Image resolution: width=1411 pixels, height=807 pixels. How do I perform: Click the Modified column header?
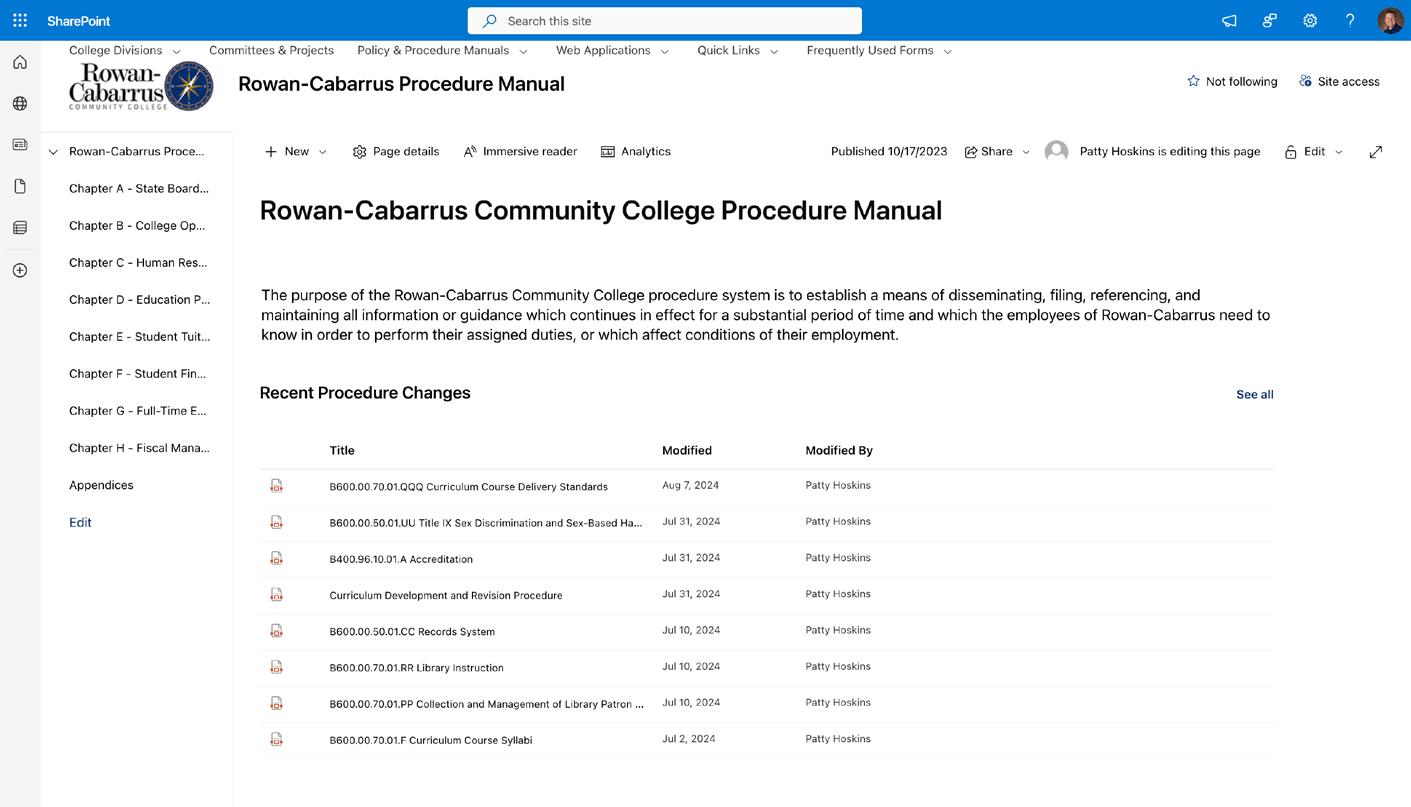point(687,450)
